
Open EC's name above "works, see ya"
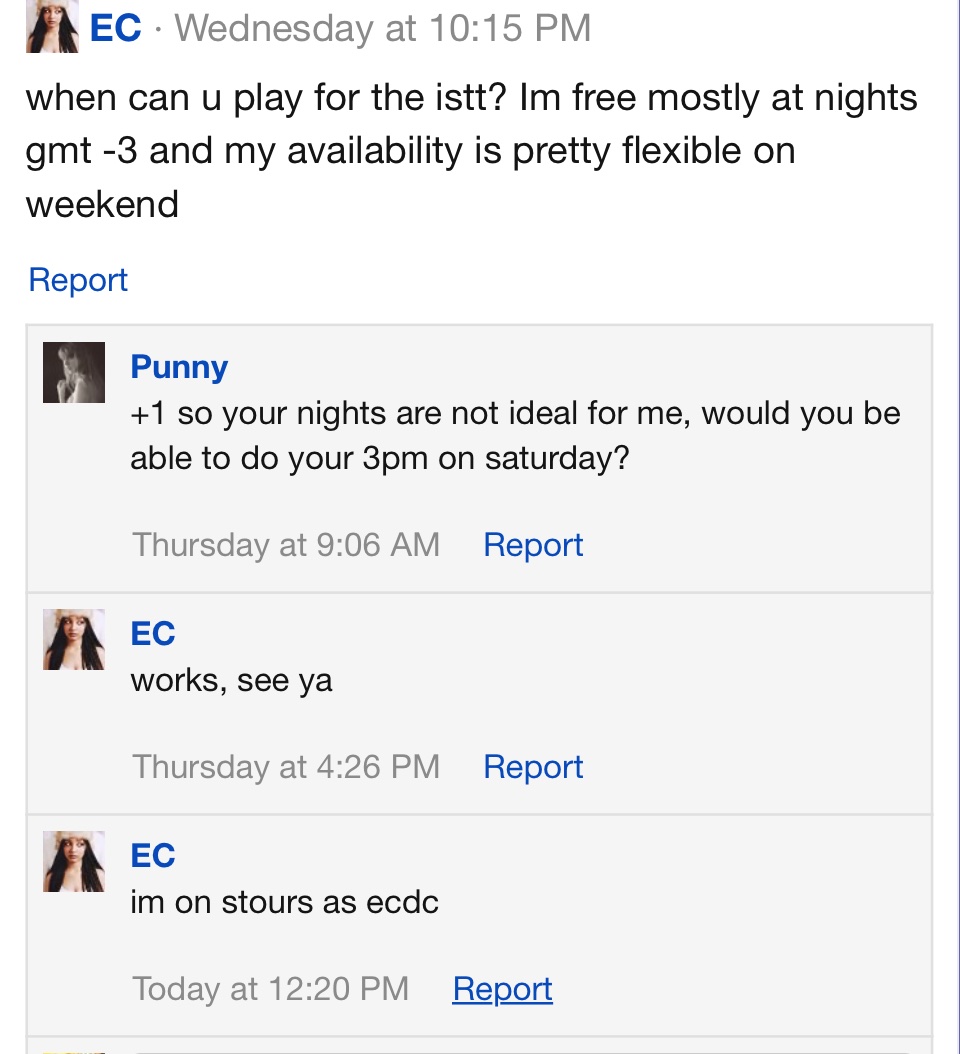153,633
